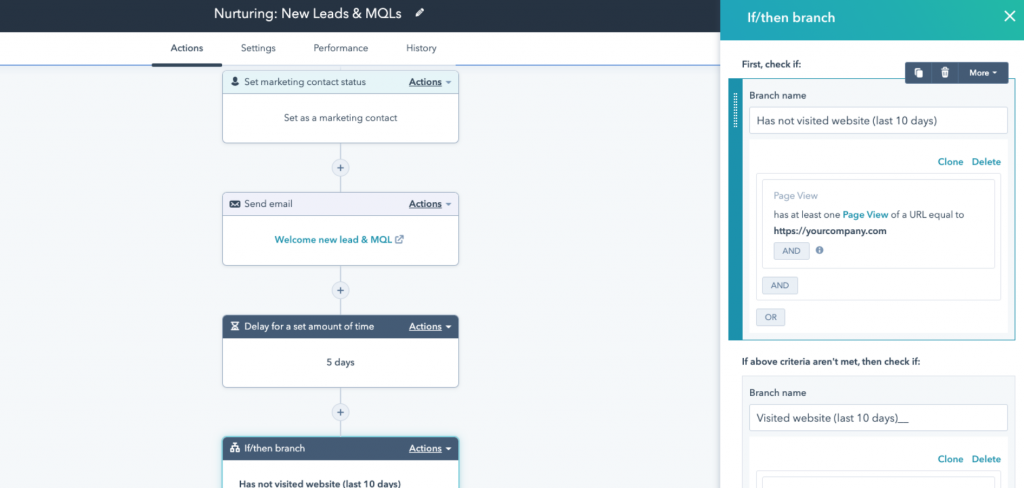Click the external link icon on Welcome email

tap(400, 240)
